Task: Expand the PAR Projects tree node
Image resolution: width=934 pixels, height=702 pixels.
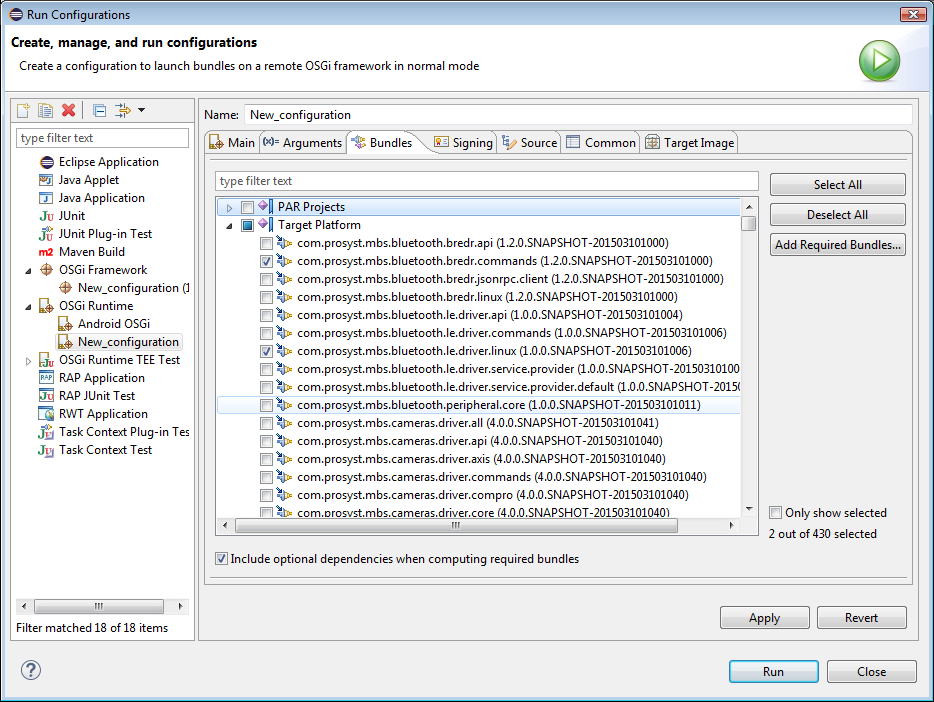Action: click(x=229, y=207)
